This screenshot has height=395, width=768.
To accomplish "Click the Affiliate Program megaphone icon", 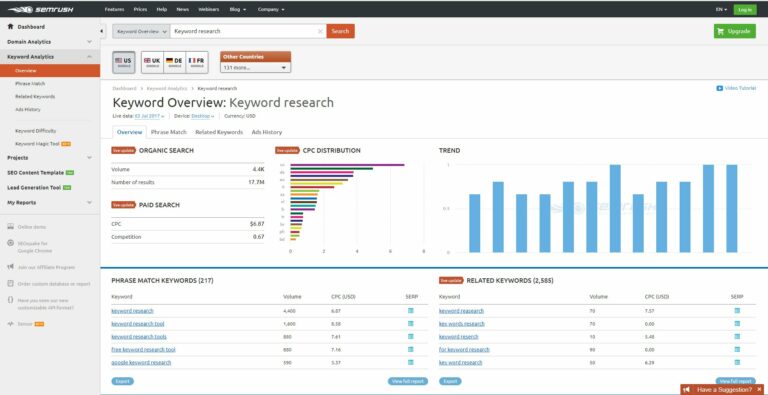I will pos(10,267).
